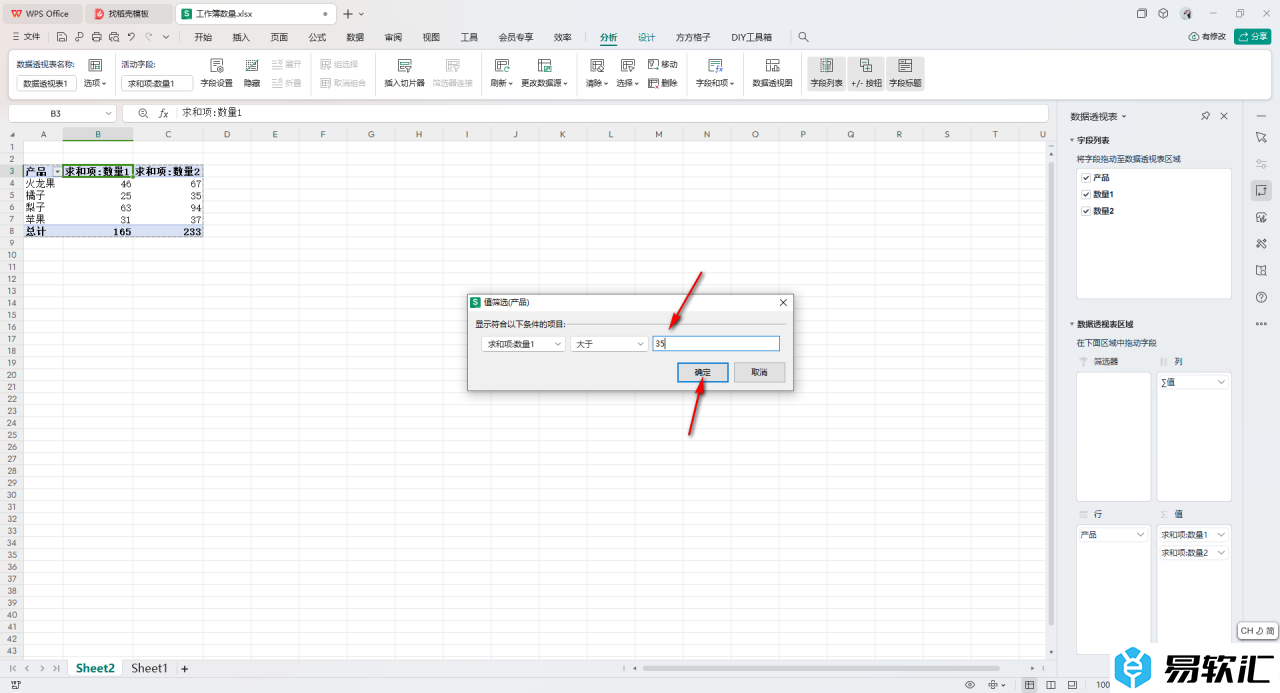
Task: Toggle the 数量2 field checkbox
Action: pyautogui.click(x=1086, y=211)
